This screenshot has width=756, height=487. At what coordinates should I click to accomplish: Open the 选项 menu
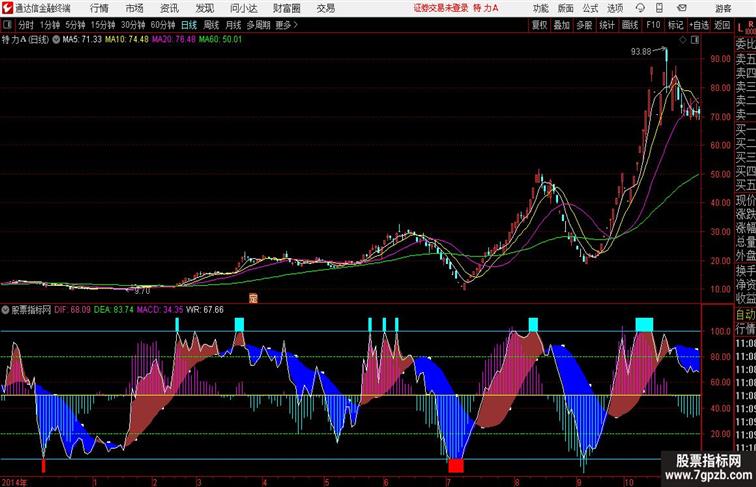tap(615, 8)
